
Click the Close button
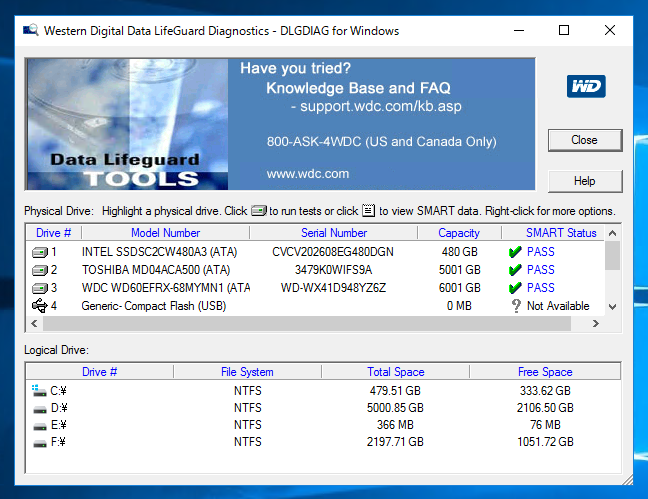585,140
